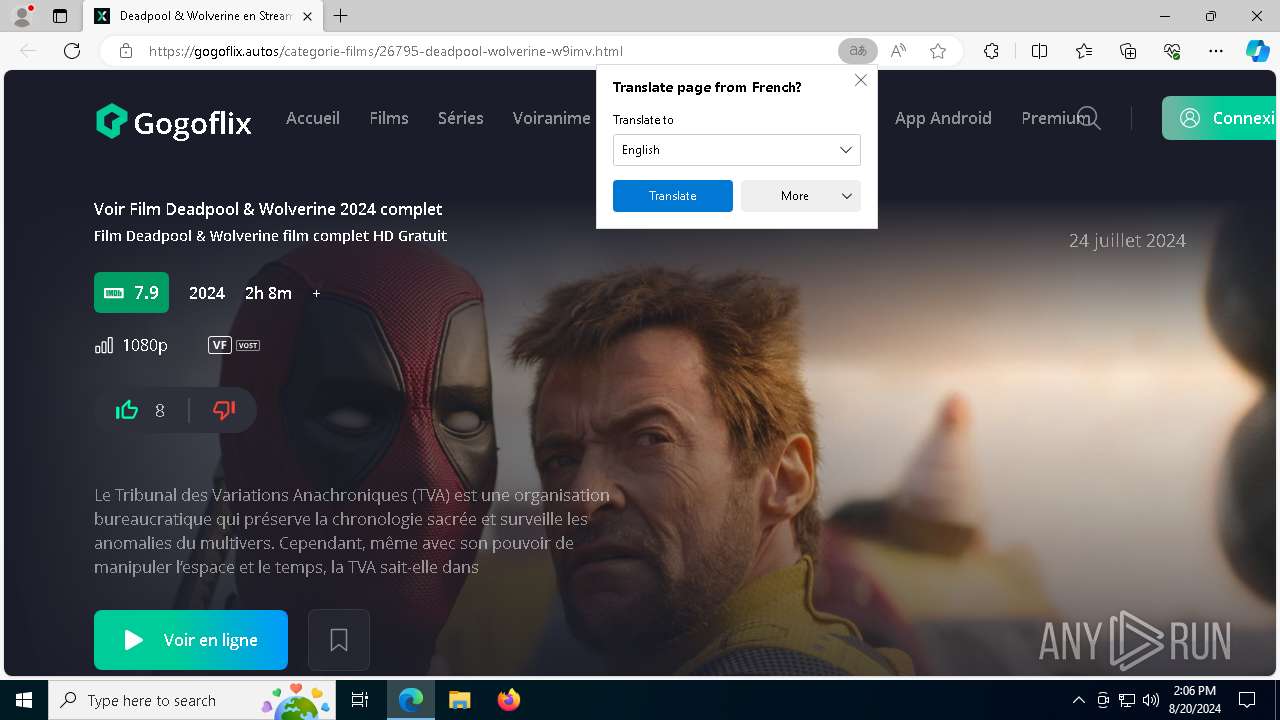The height and width of the screenshot is (720, 1280).
Task: Expand the More options dropdown
Action: coord(801,196)
